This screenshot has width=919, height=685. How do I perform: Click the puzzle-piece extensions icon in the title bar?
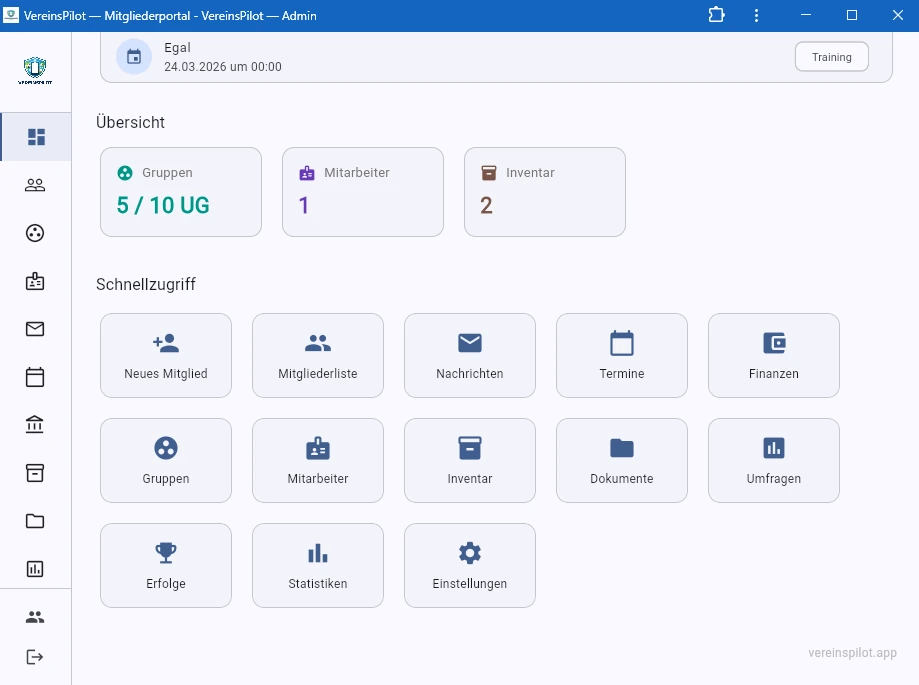click(716, 15)
